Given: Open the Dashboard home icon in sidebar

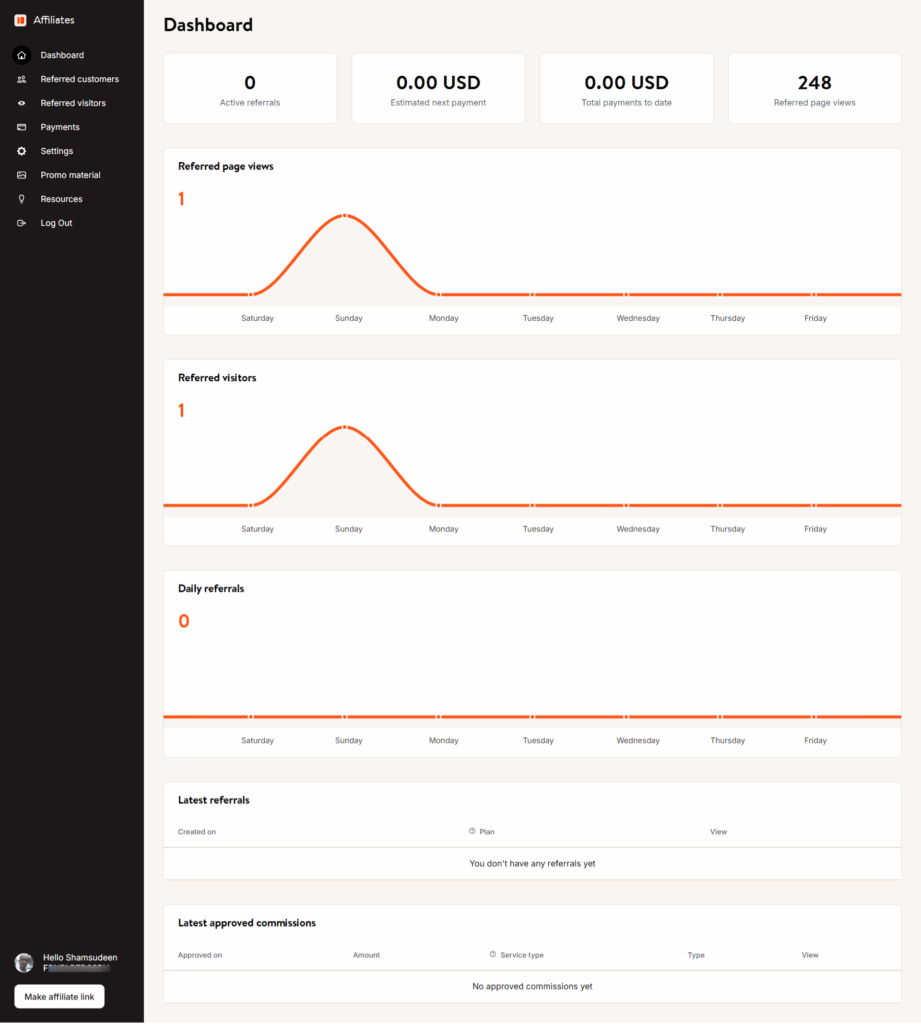Looking at the screenshot, I should tap(21, 55).
